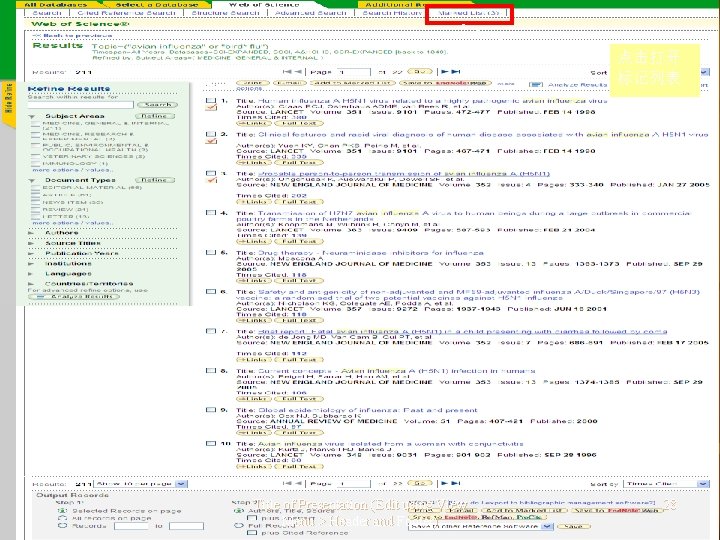Open Full Text for result 3
720x540 pixels.
pos(299,202)
